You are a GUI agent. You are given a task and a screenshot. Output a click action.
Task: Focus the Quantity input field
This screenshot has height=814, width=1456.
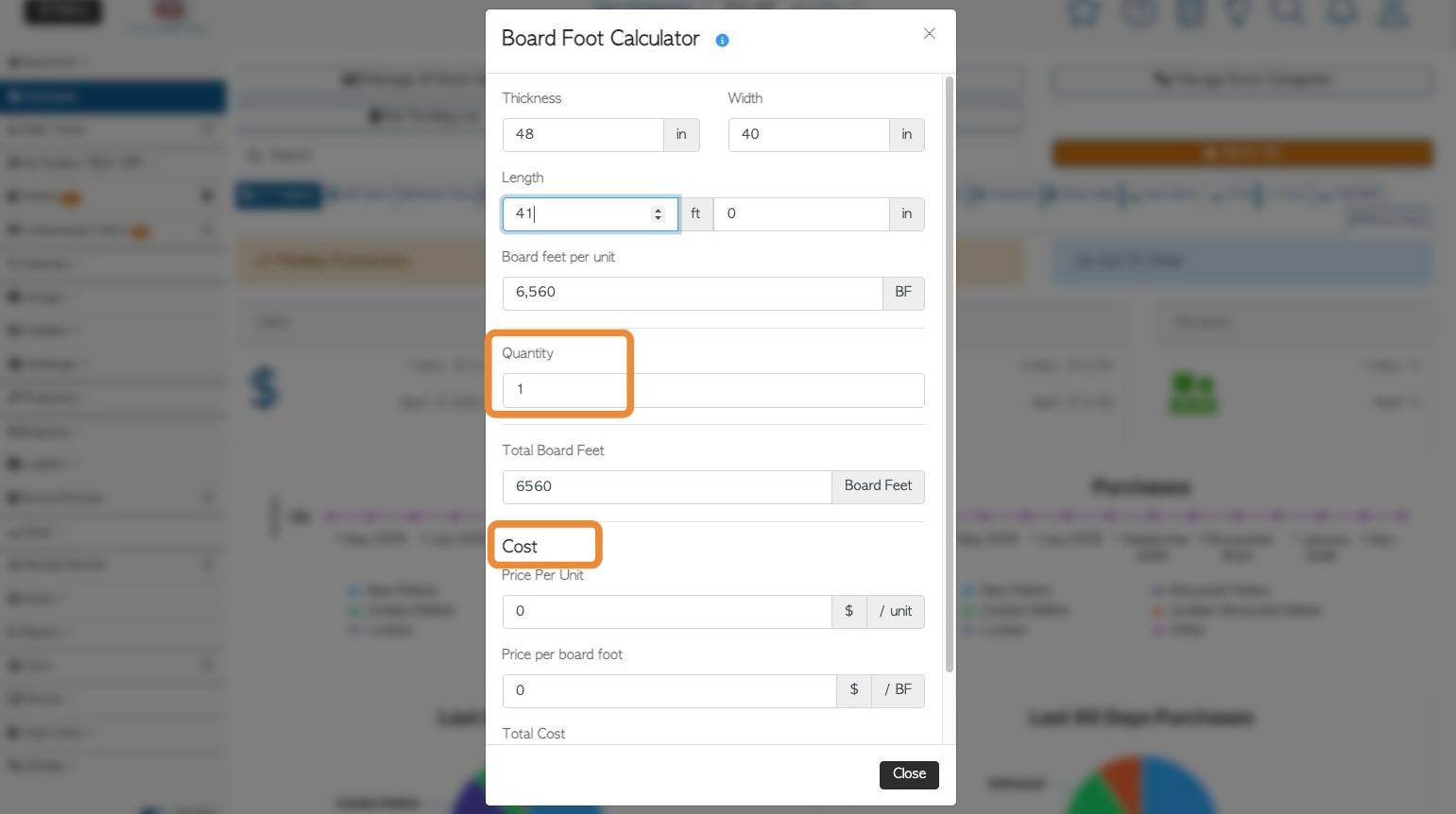[x=712, y=390]
